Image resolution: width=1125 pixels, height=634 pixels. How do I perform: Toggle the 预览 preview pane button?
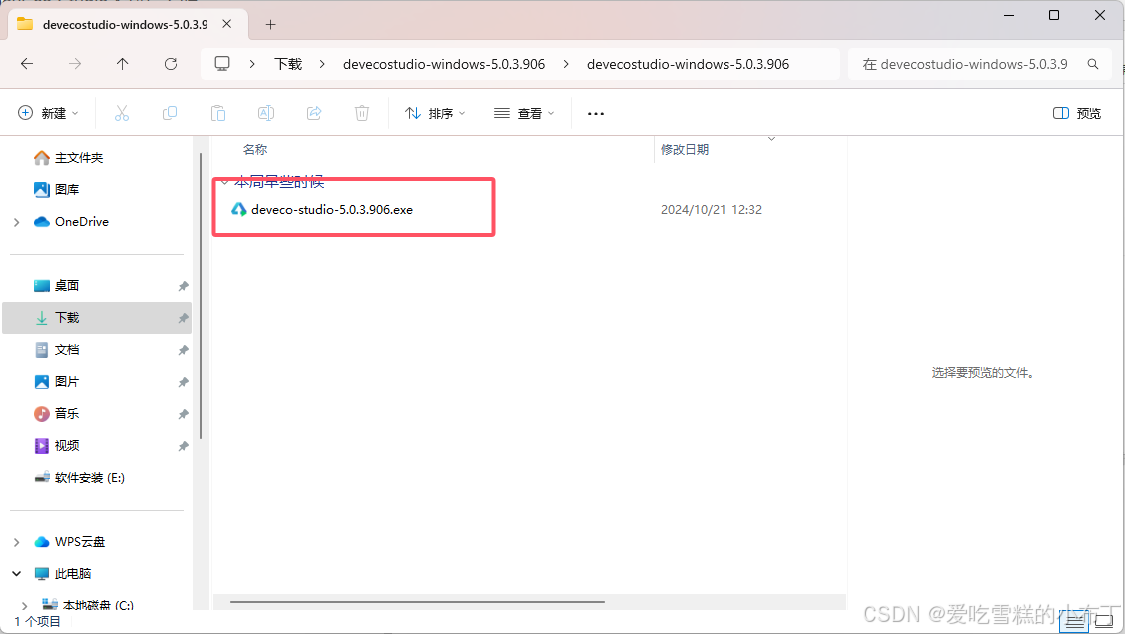[1077, 113]
